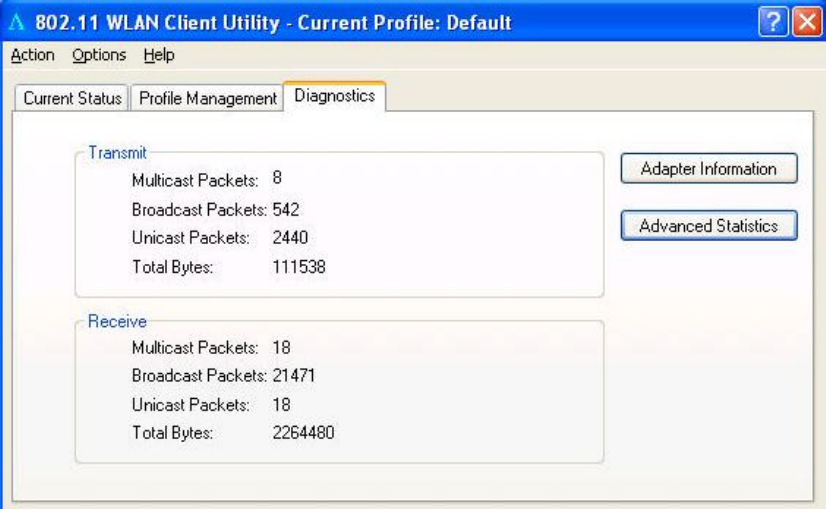Click the Transmit Multicast Packets value 8

click(x=277, y=178)
